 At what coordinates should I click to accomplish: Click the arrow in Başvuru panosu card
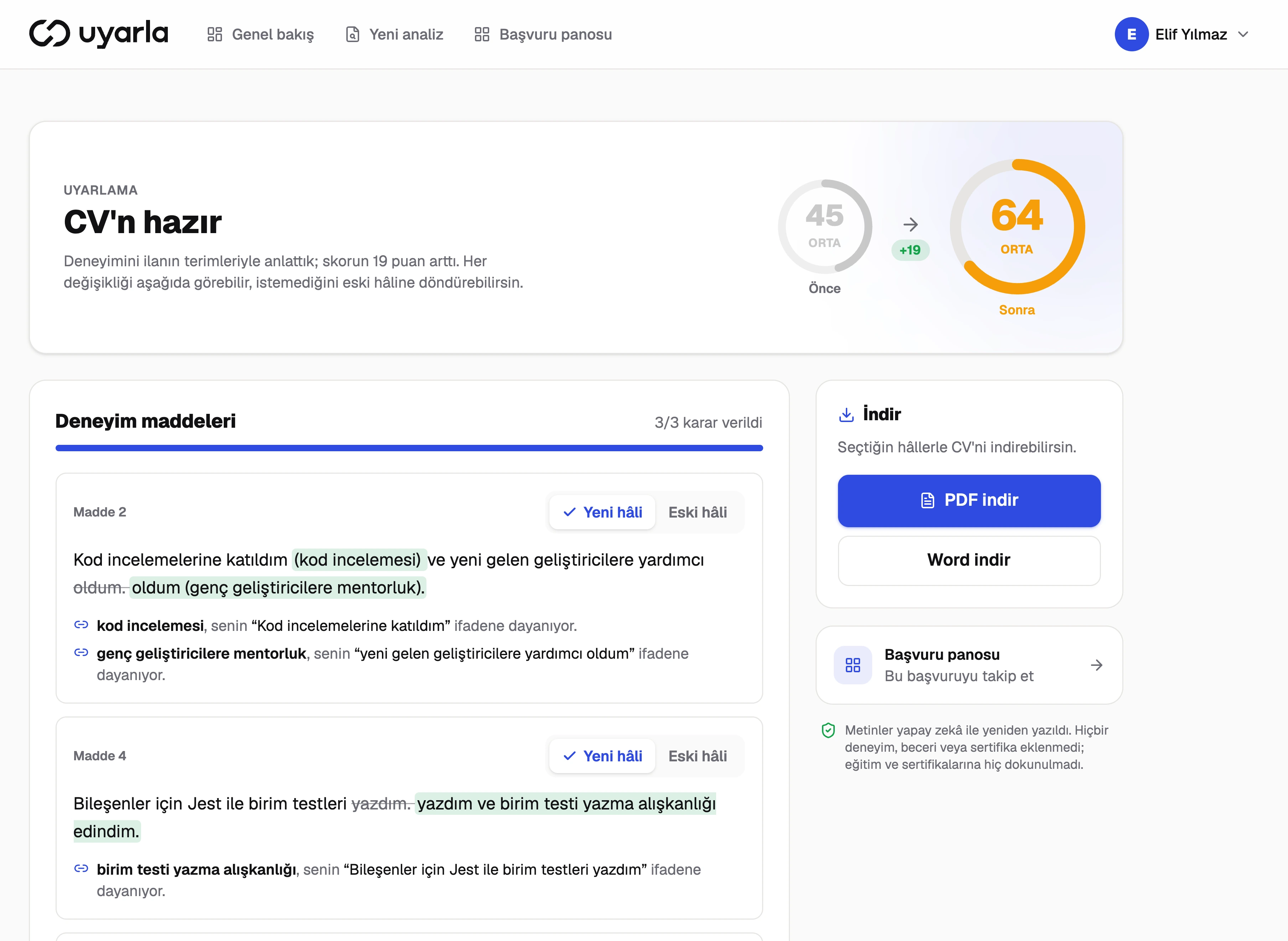(1096, 665)
